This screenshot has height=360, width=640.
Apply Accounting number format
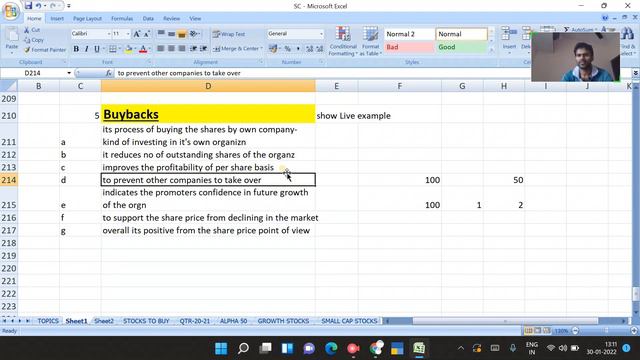click(273, 49)
